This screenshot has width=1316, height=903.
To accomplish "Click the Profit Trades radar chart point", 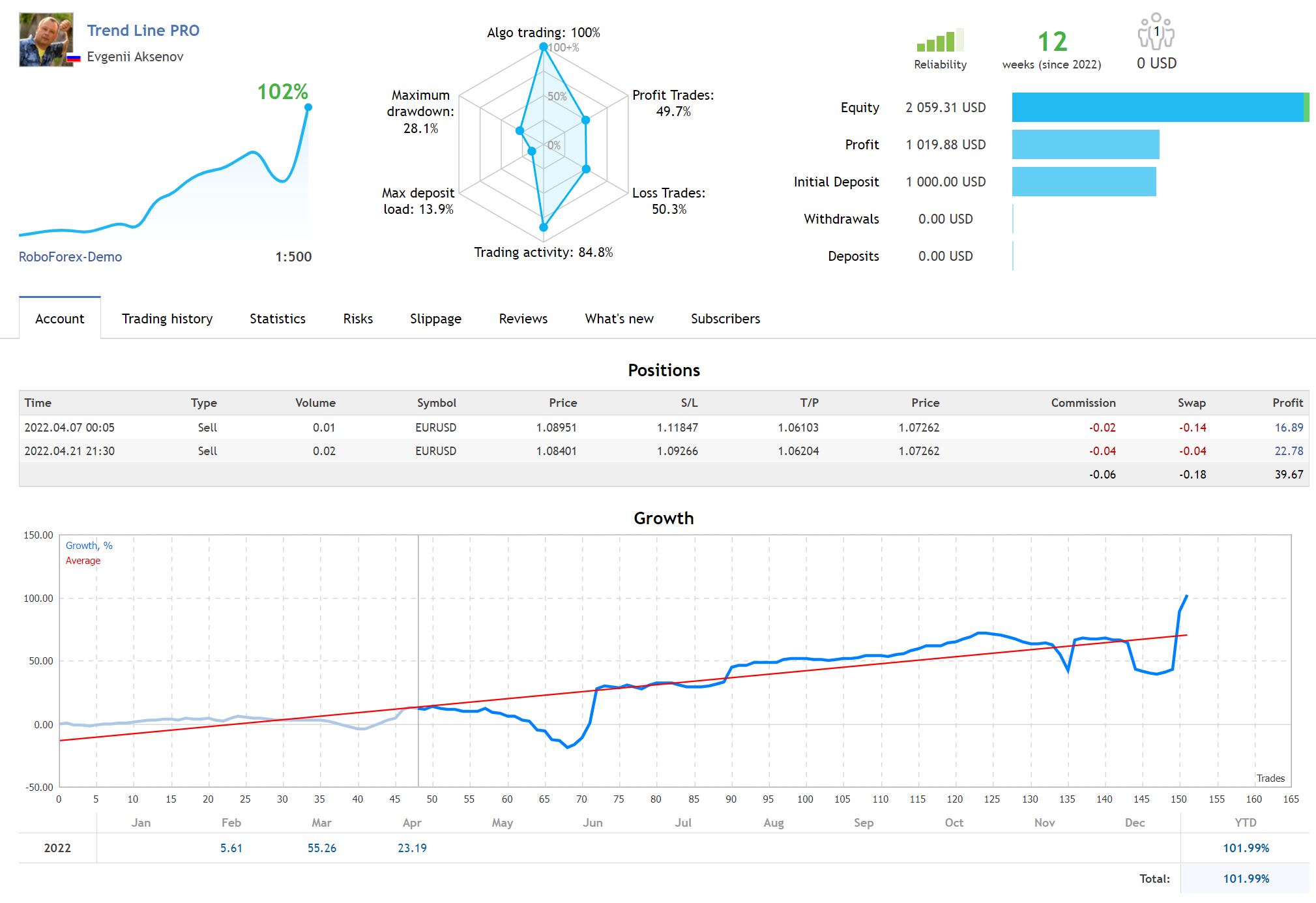I will coord(585,120).
